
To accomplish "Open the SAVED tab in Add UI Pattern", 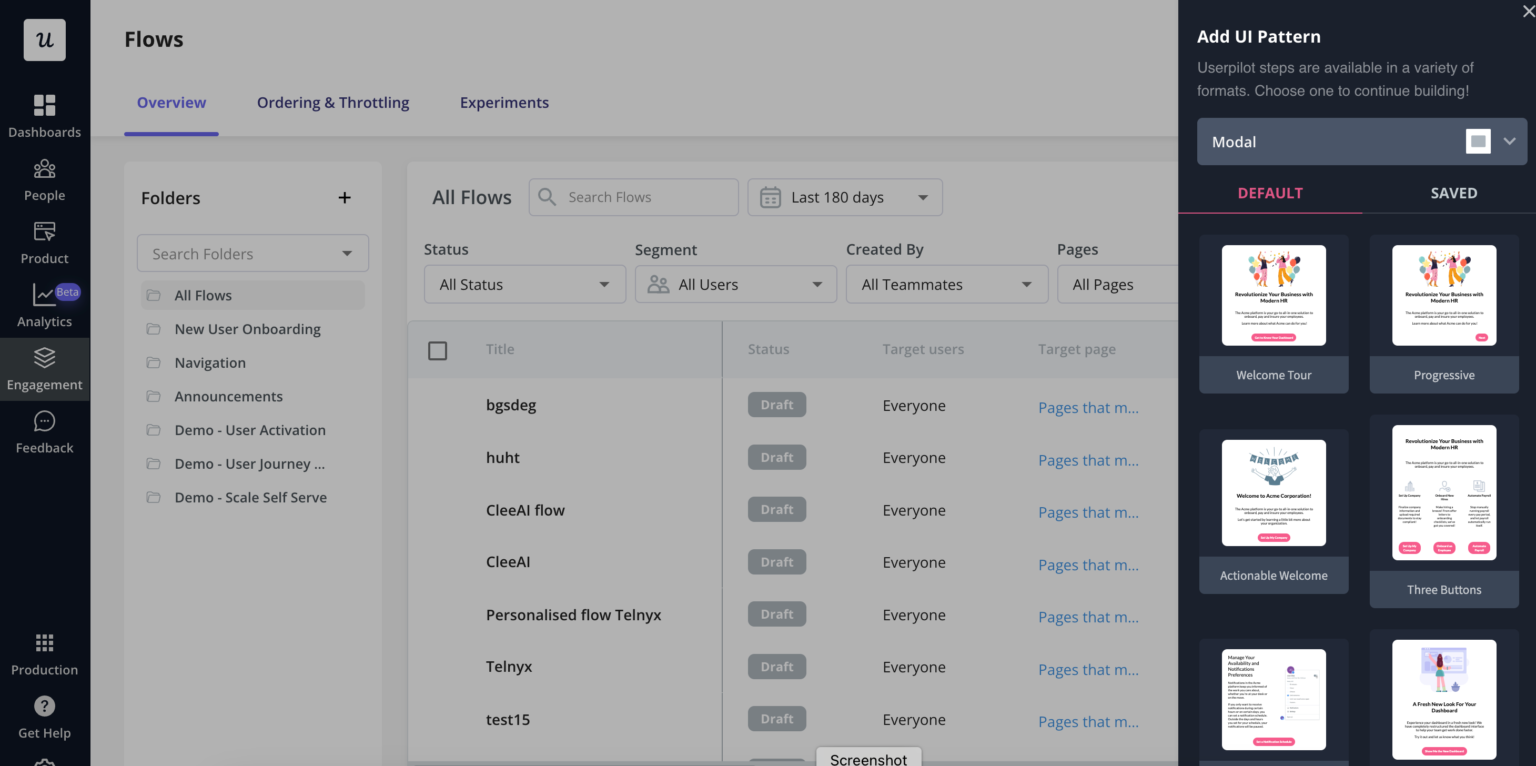I will coord(1454,192).
